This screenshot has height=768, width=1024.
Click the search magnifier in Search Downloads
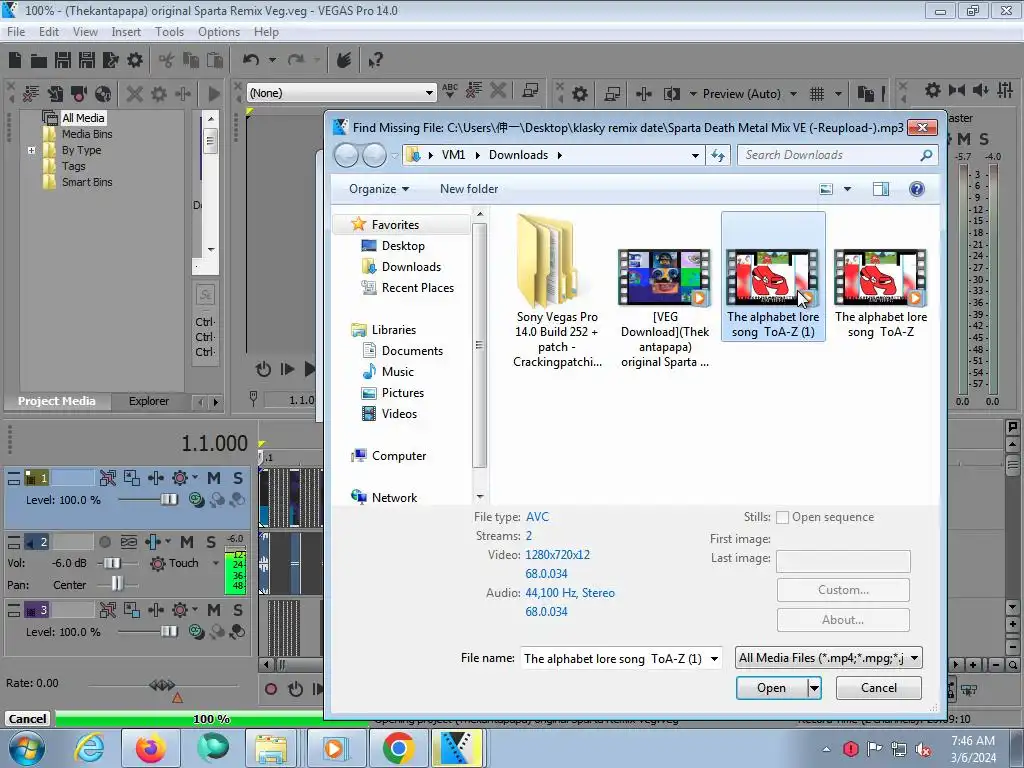pyautogui.click(x=925, y=155)
